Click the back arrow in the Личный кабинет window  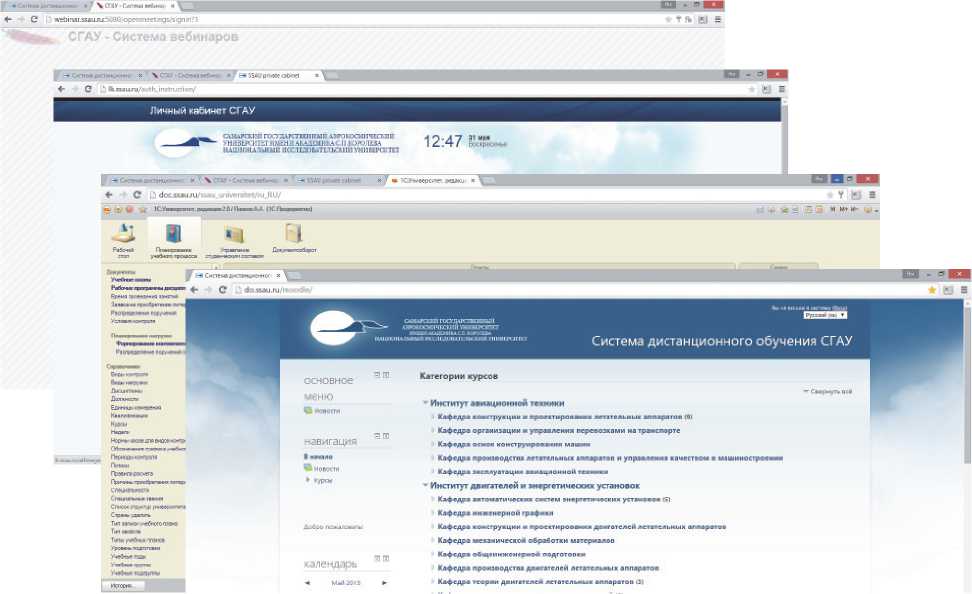pos(61,89)
